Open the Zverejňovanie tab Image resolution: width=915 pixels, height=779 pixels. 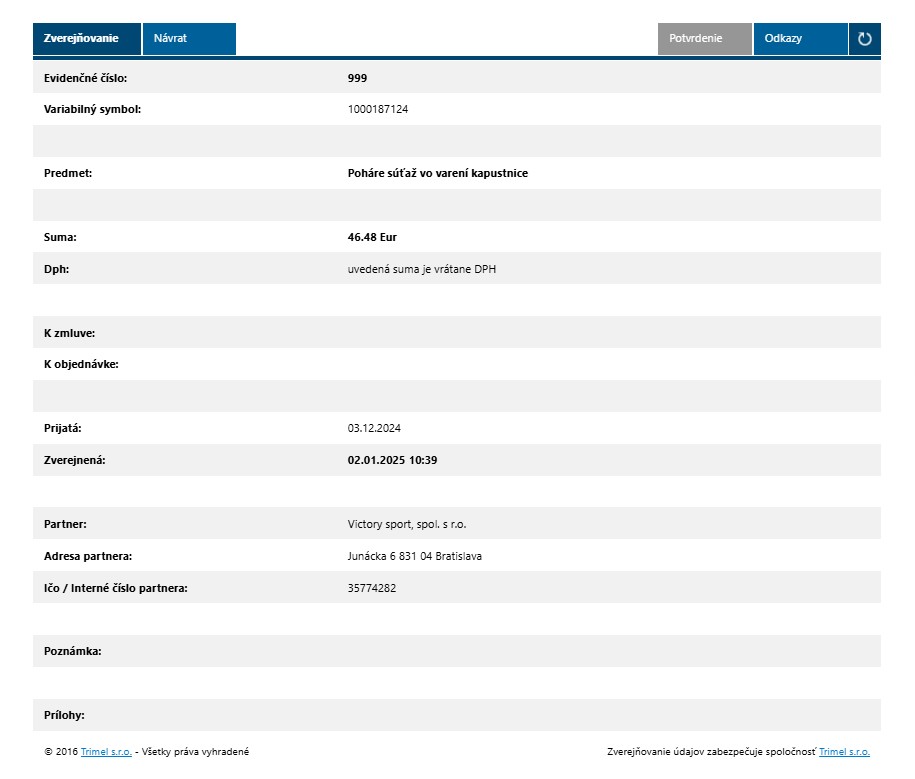[87, 39]
